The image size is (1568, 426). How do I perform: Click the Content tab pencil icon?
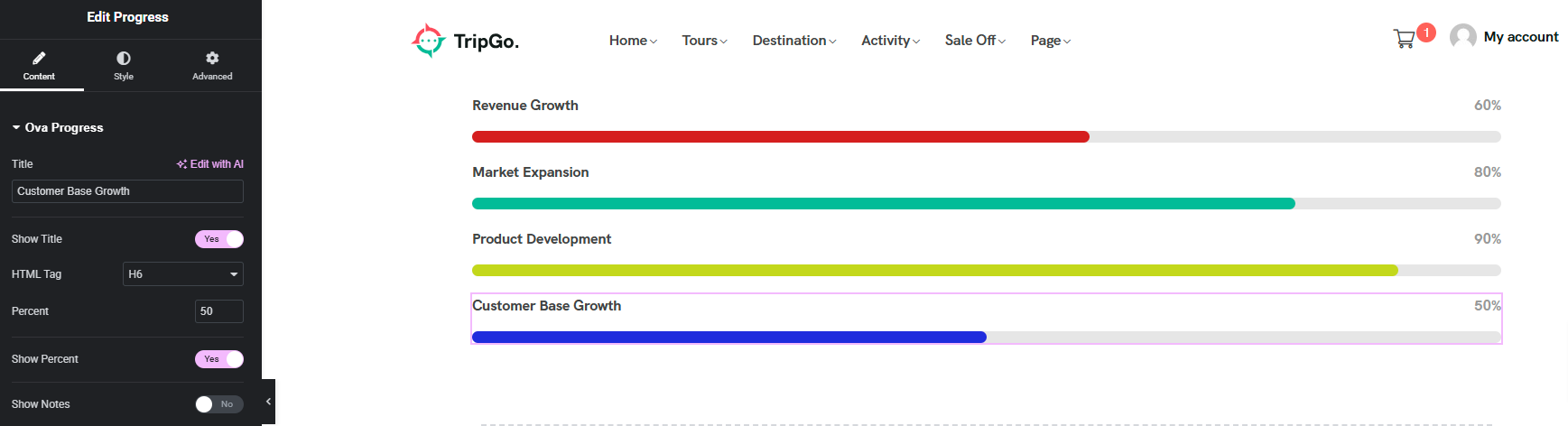click(39, 58)
